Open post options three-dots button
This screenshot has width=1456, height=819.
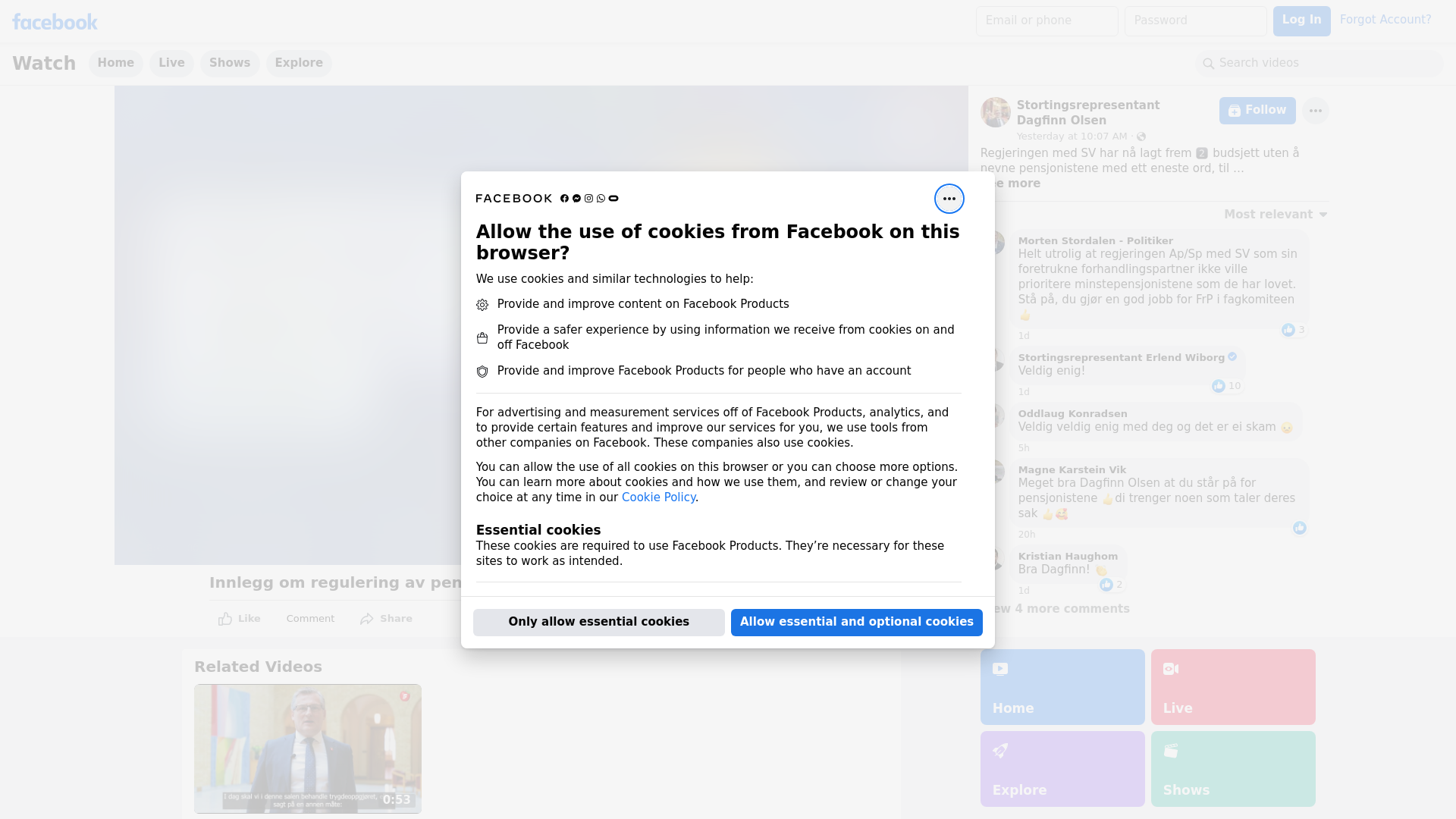point(1315,111)
